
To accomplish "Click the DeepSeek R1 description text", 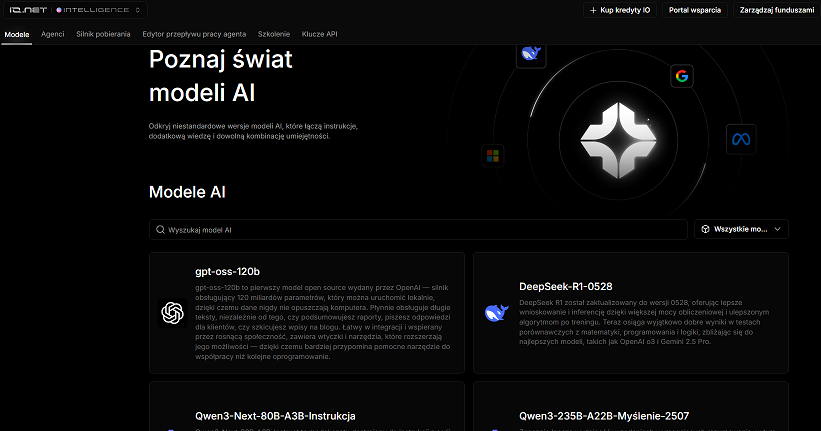I will click(x=644, y=322).
